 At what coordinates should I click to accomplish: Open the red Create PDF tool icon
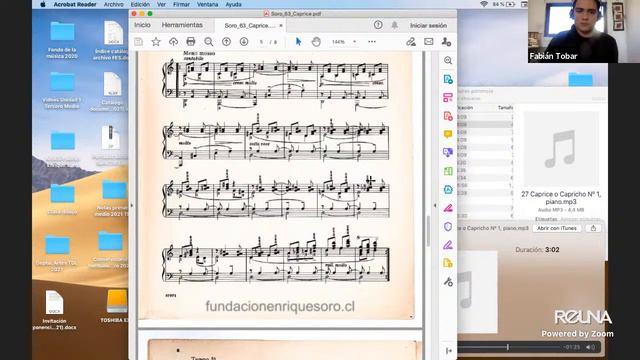click(448, 116)
